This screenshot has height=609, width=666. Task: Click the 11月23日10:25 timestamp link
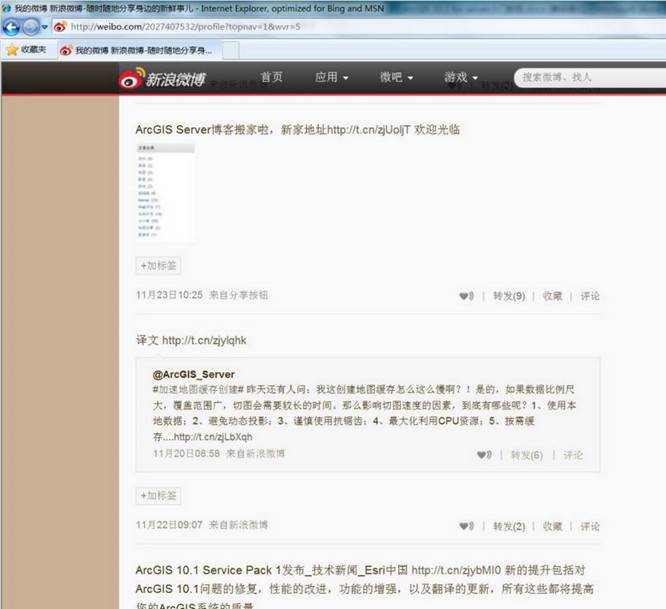(x=169, y=295)
